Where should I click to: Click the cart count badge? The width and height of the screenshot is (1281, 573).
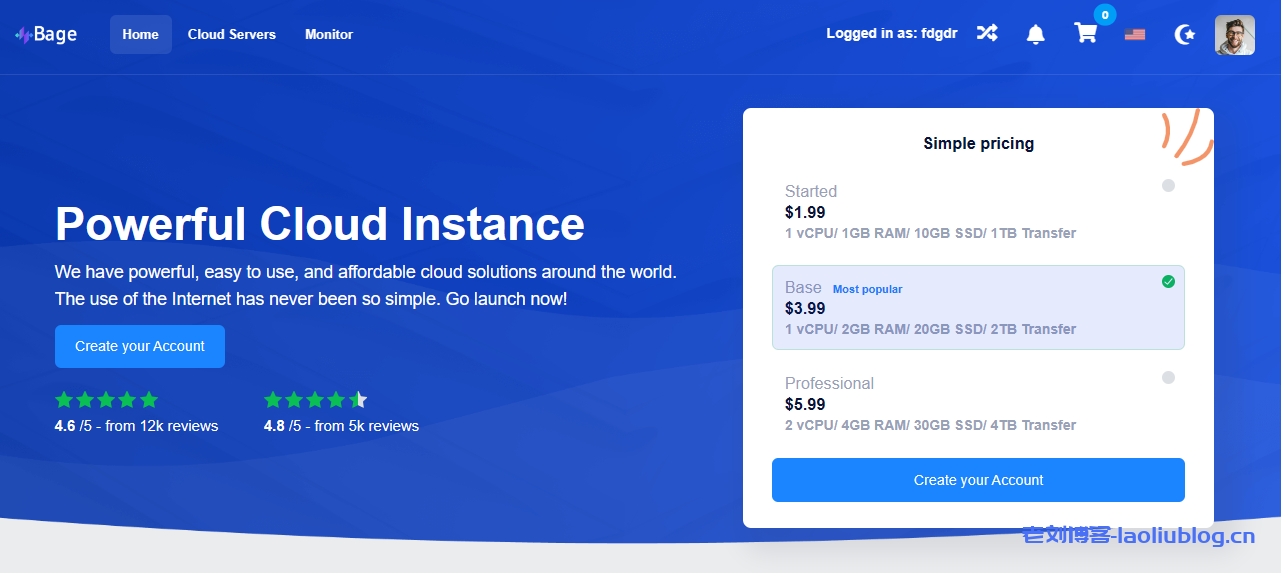(x=1104, y=15)
